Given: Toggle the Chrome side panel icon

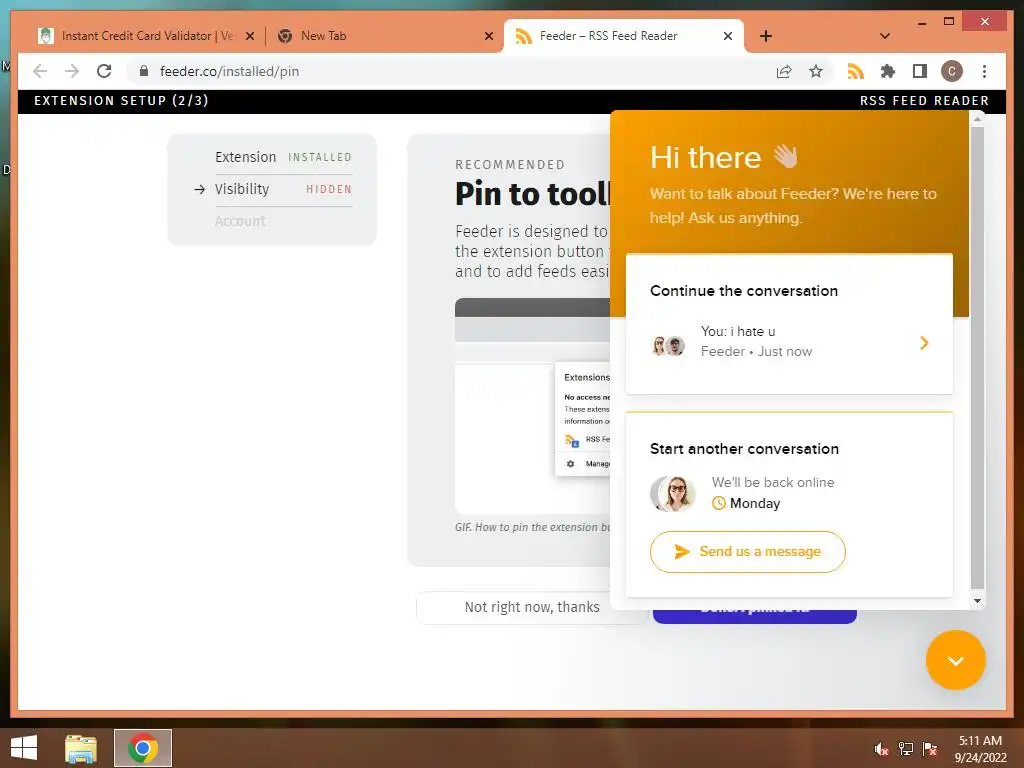Looking at the screenshot, I should tap(920, 71).
